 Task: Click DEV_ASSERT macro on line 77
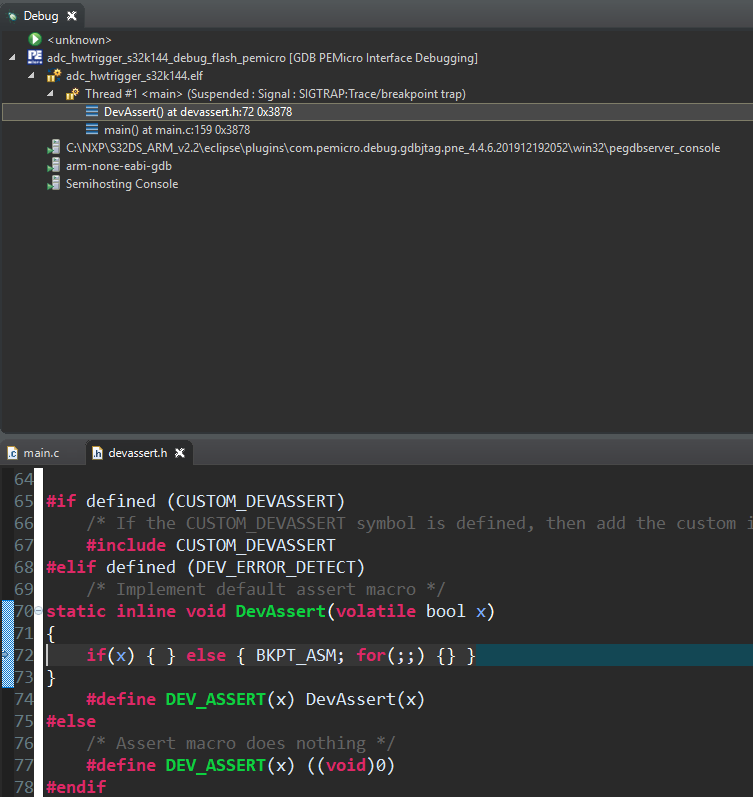(216, 765)
